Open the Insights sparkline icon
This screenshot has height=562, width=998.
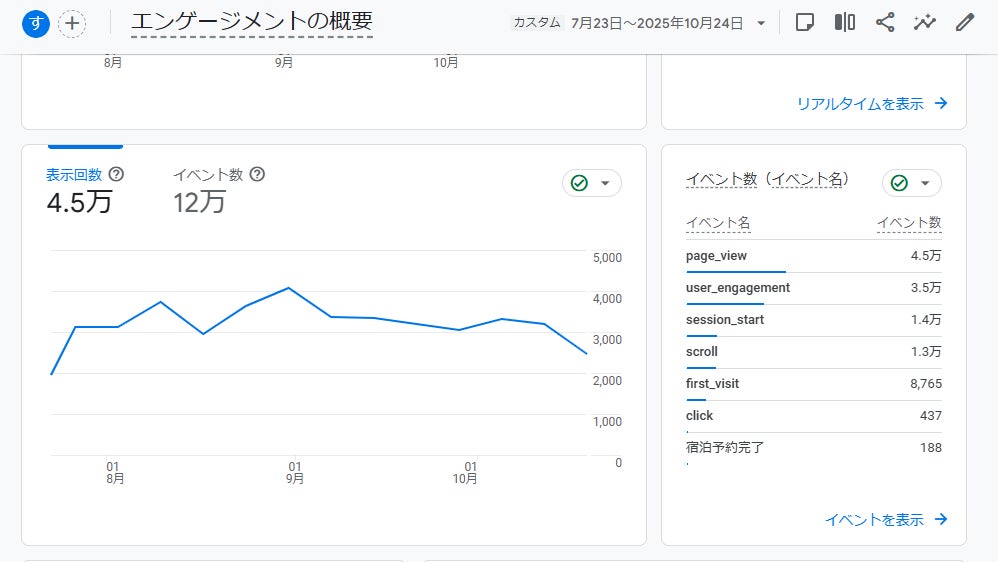[925, 22]
